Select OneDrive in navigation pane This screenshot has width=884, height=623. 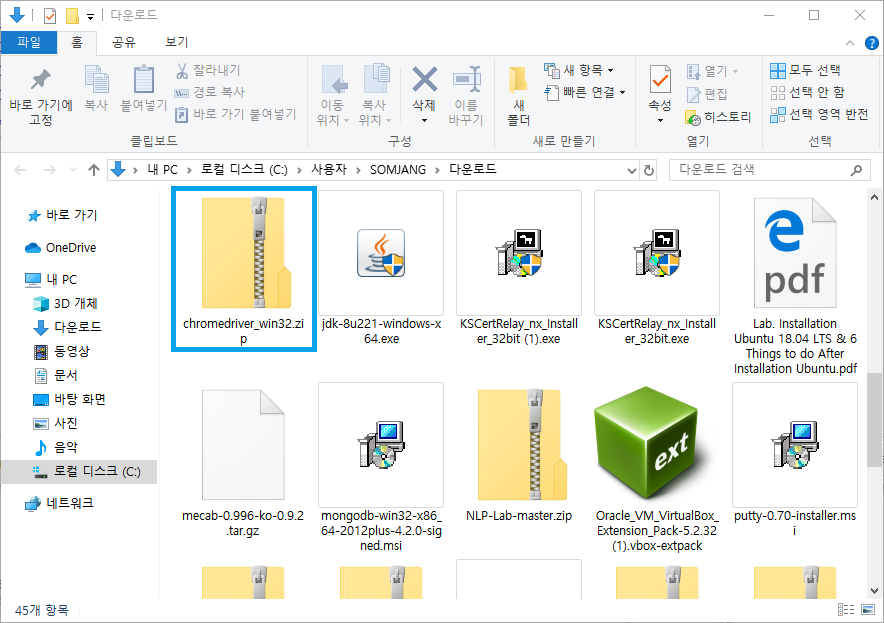61,248
